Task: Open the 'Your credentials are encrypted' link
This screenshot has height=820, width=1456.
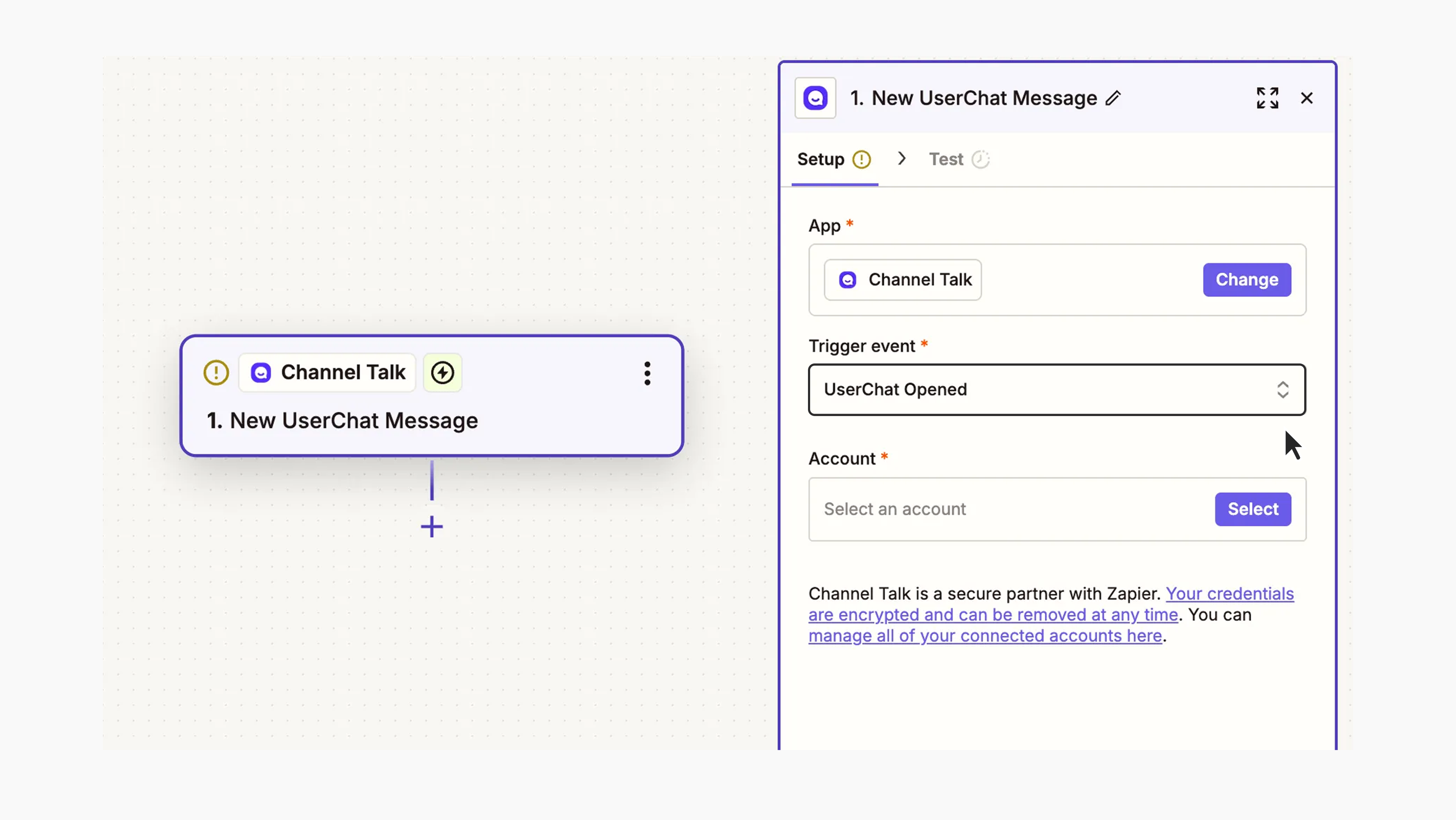Action: tap(1229, 594)
